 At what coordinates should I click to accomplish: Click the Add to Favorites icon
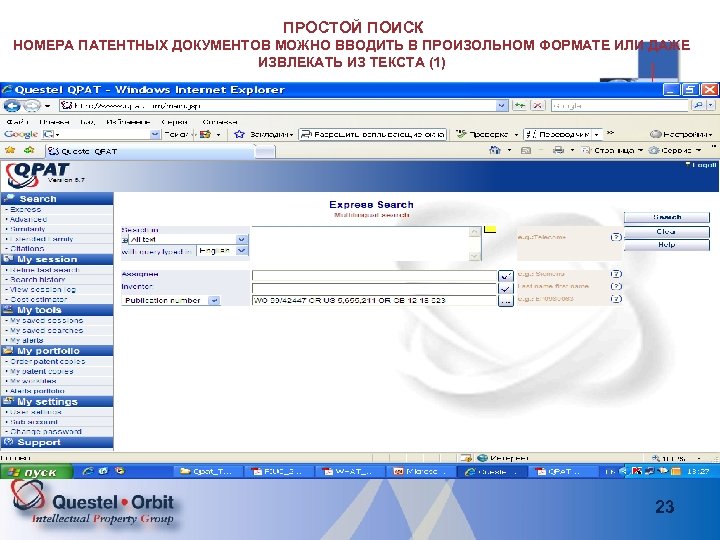click(29, 150)
